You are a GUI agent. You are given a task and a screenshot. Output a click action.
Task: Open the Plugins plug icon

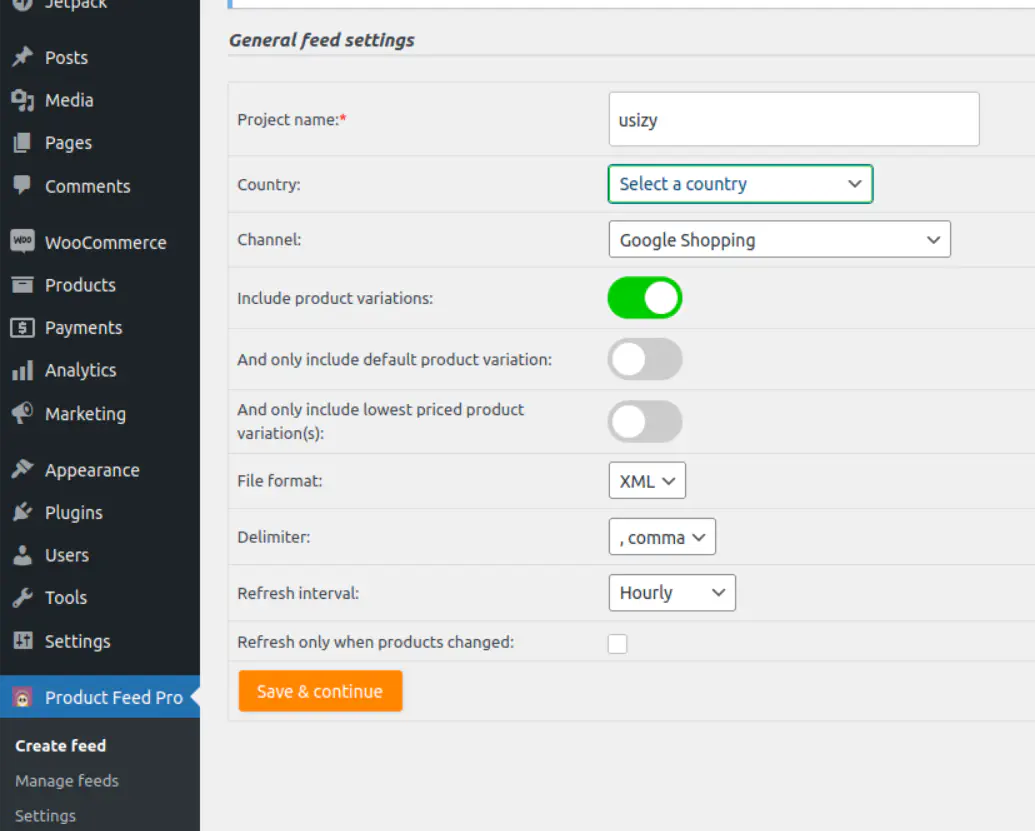coord(22,513)
